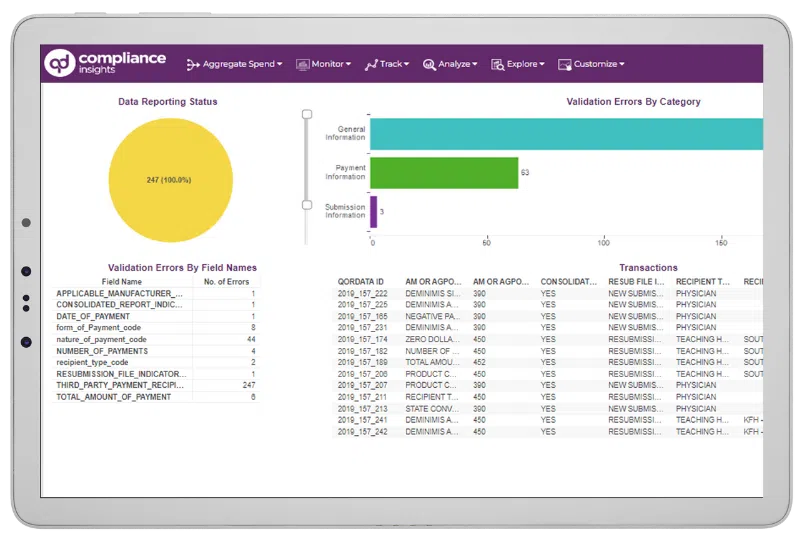Click transaction ID 2019_157_211
The height and width of the screenshot is (542, 807).
tap(362, 397)
